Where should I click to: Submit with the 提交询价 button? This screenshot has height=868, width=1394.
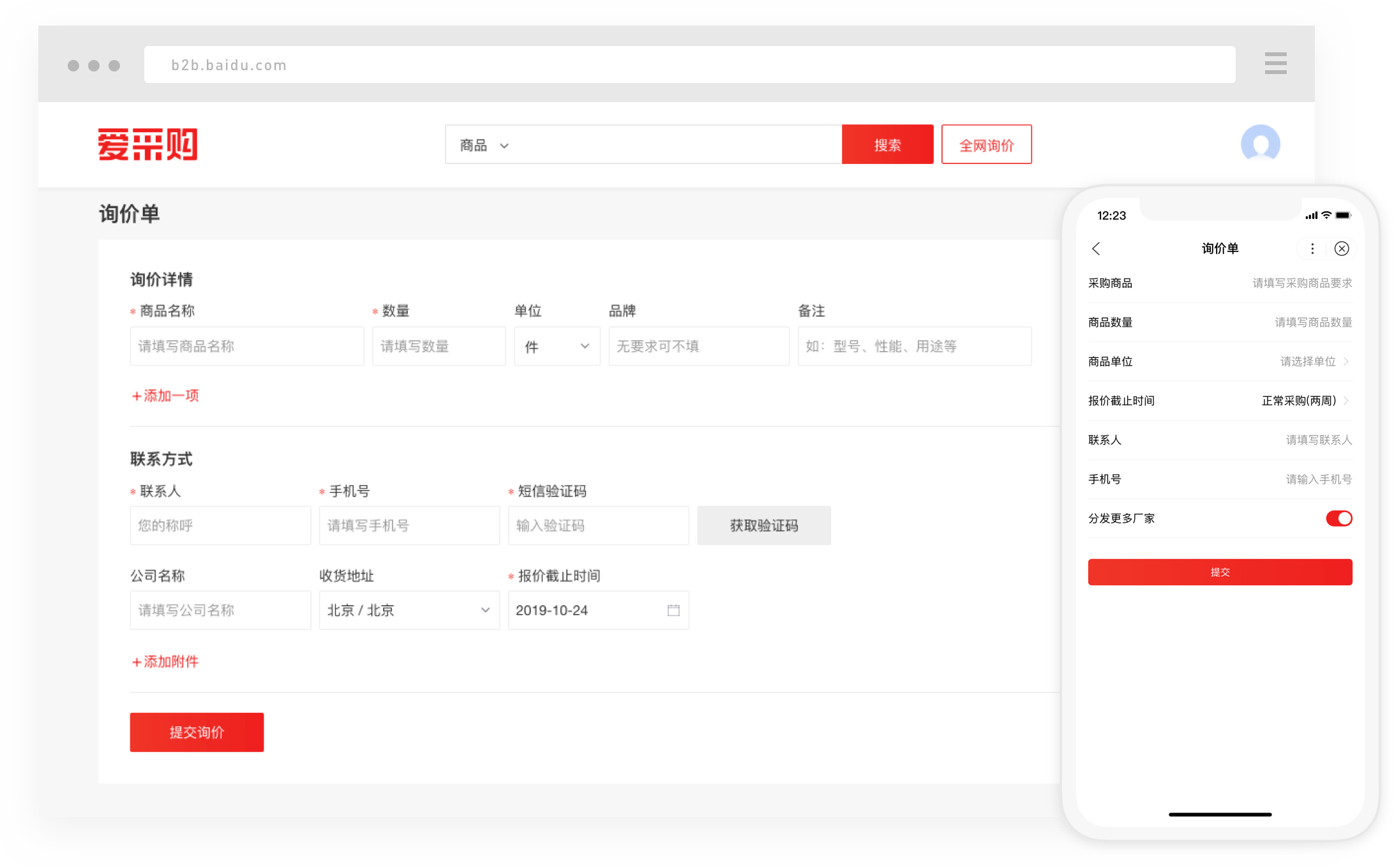click(197, 732)
